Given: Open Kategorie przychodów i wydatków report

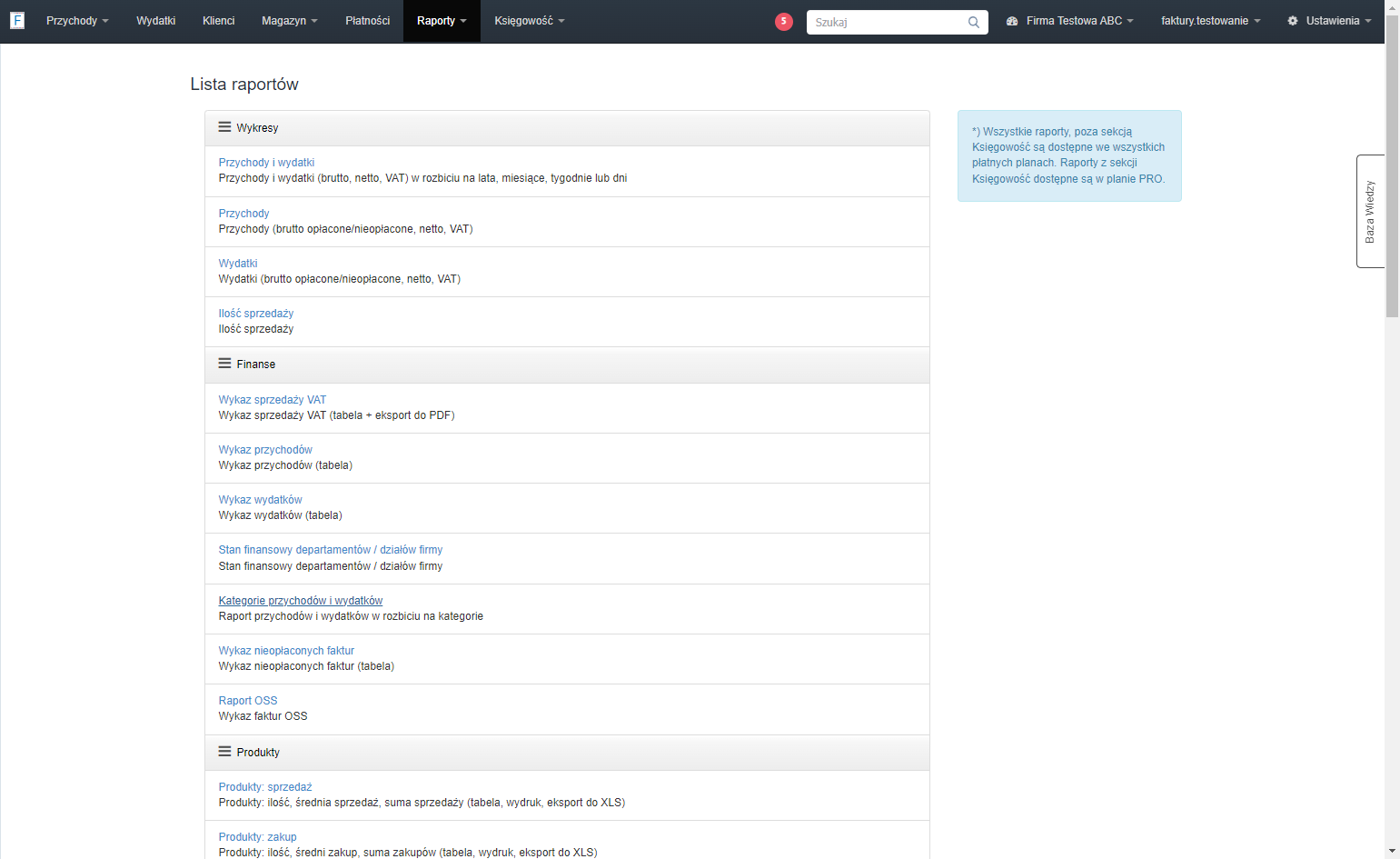Looking at the screenshot, I should coord(301,601).
